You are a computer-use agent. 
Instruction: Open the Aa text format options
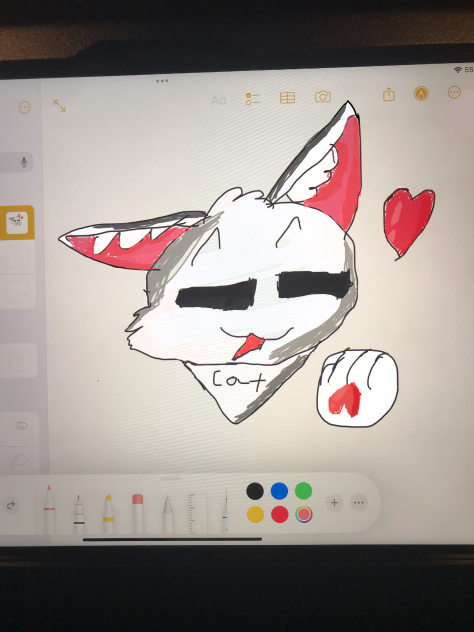coord(219,100)
